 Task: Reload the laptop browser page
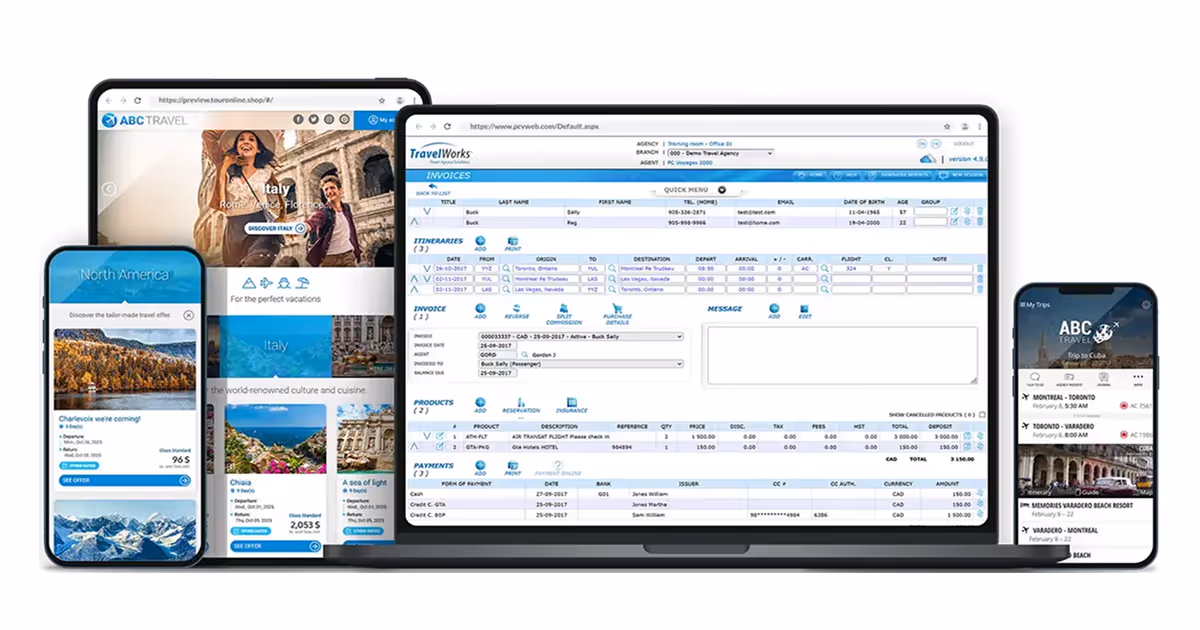pos(447,127)
